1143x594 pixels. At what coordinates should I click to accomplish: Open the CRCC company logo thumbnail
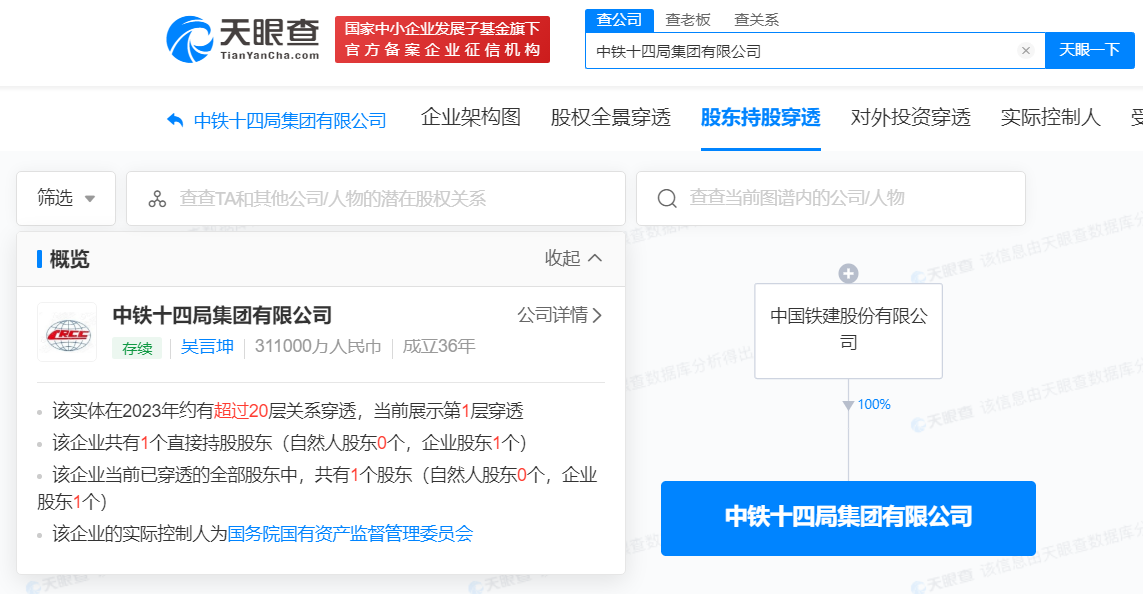coord(67,332)
